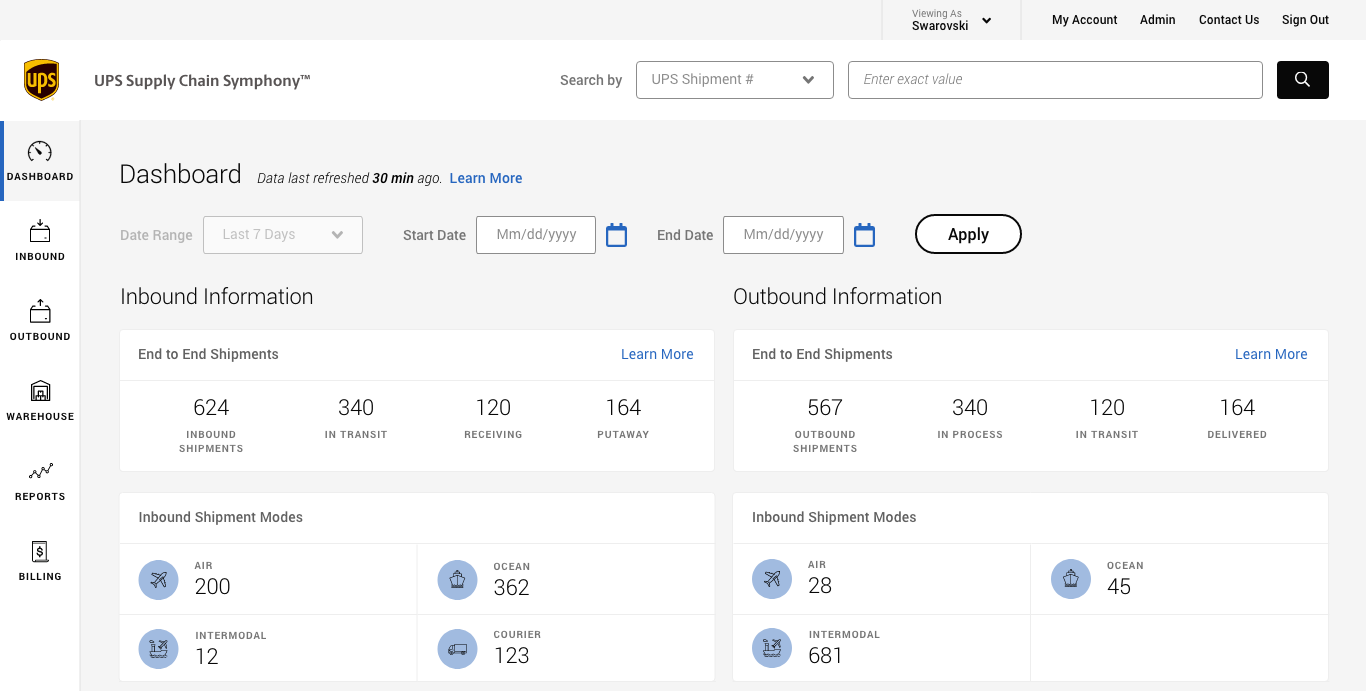Click the 340 In Process figure
Viewport: 1366px width, 691px height.
970,407
